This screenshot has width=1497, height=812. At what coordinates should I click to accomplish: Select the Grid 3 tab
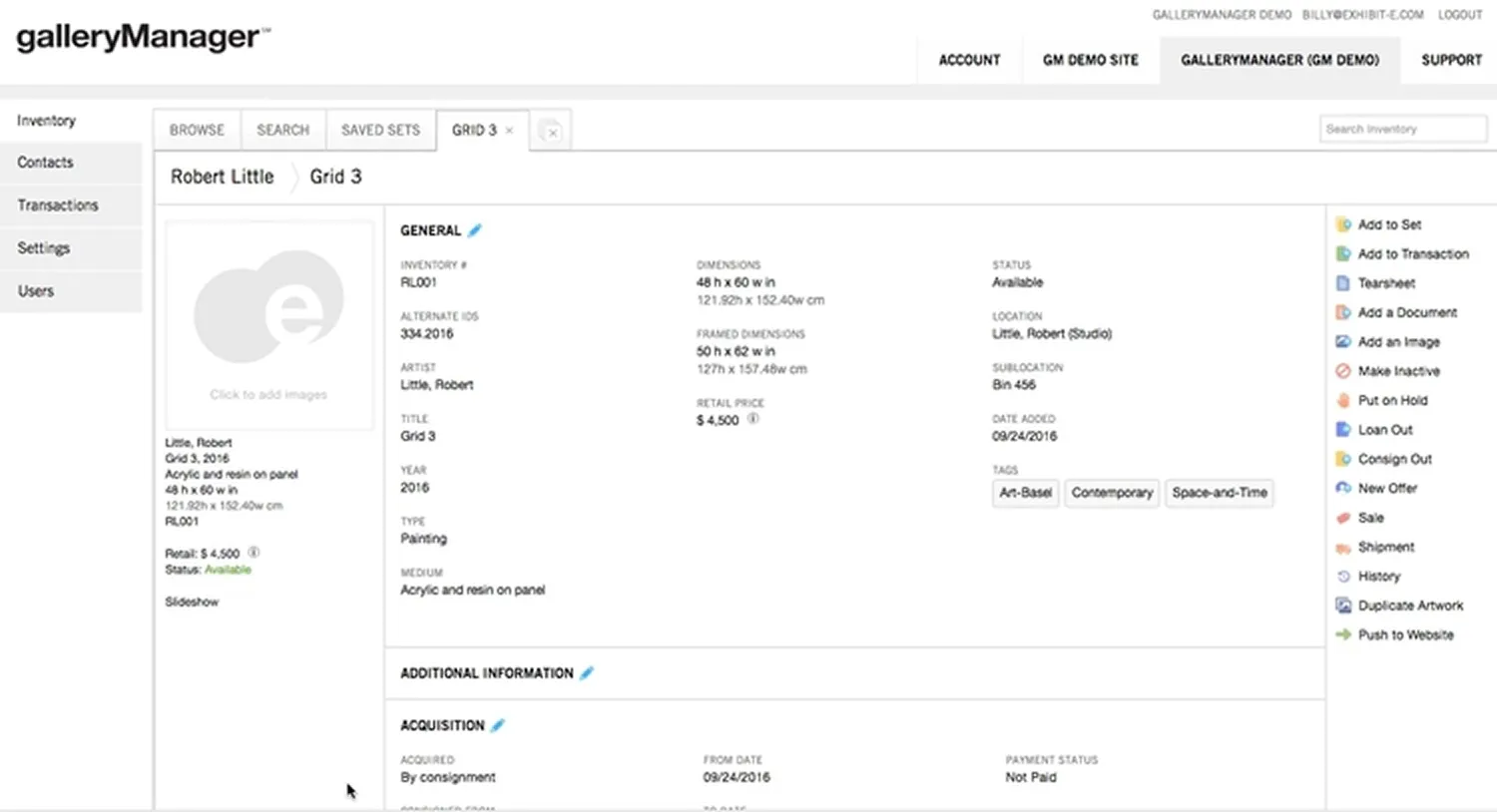point(474,130)
